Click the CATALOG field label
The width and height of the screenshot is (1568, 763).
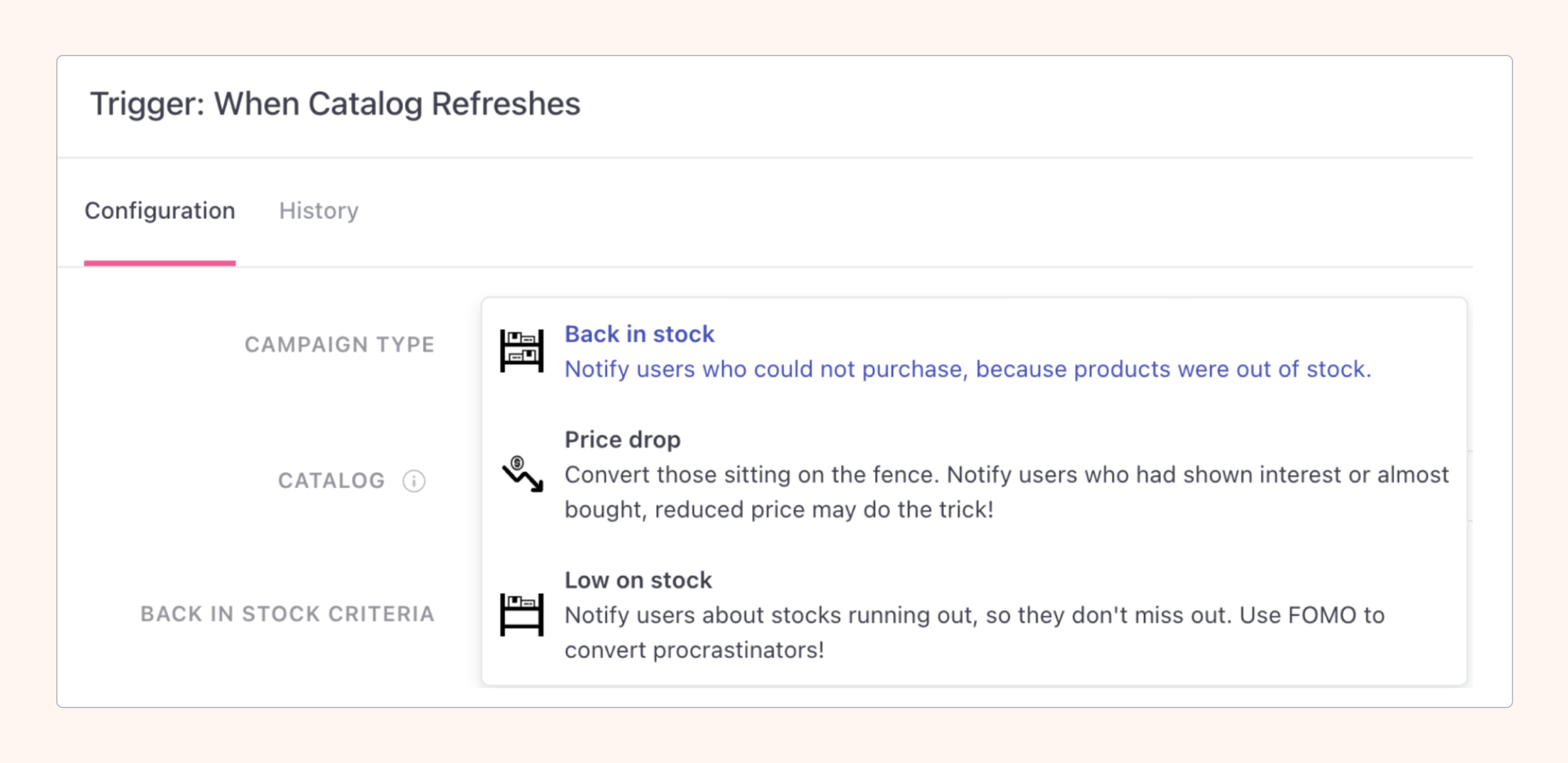click(x=331, y=481)
